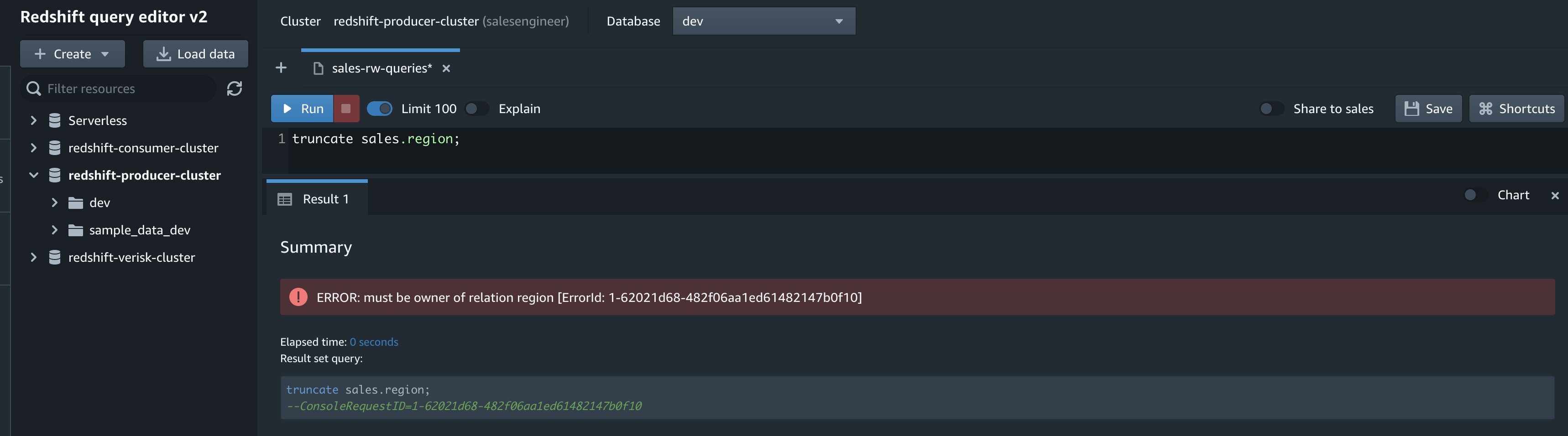Close the results panel with the X

point(1555,196)
